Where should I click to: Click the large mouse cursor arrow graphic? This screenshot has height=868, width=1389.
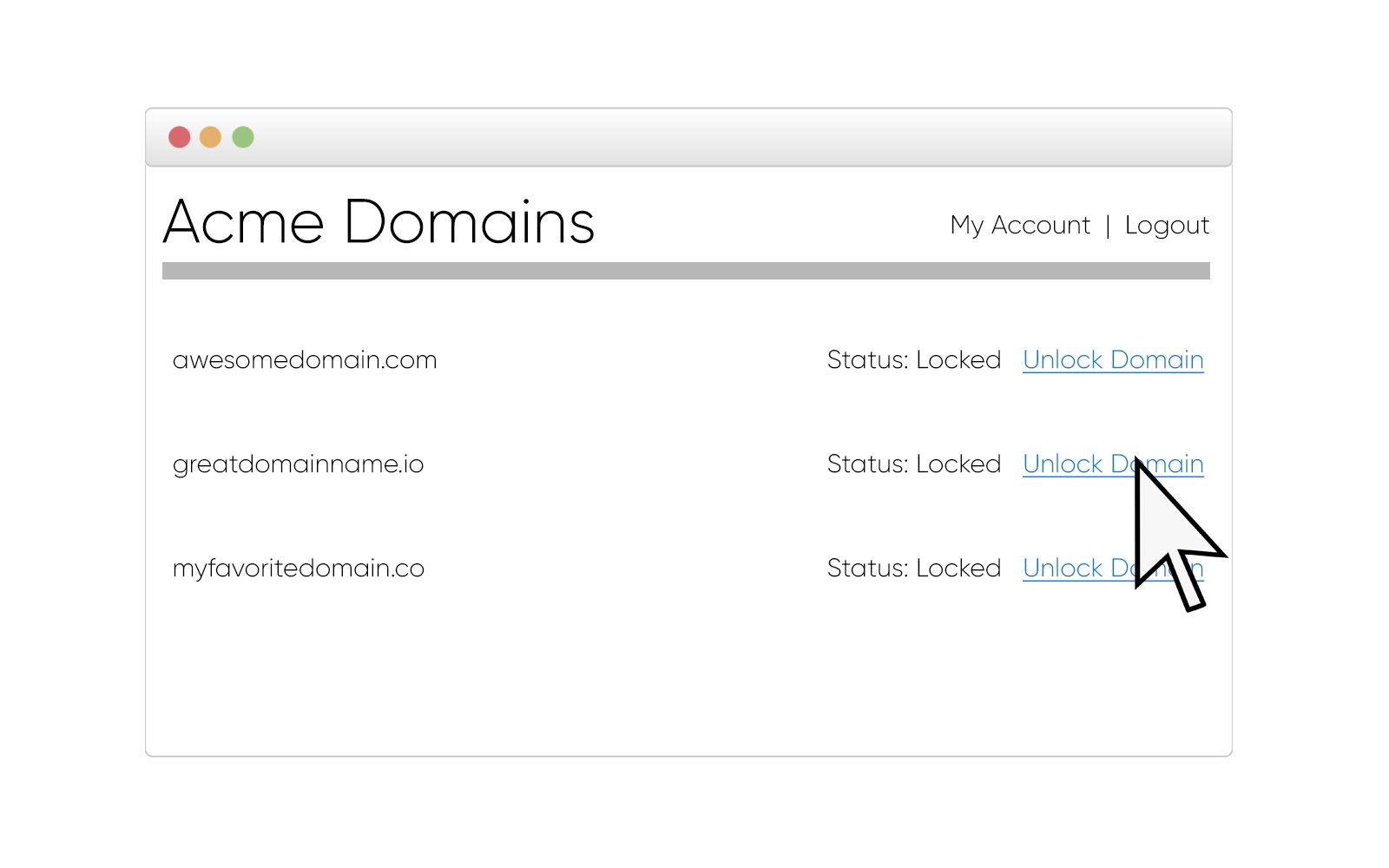tap(1168, 531)
